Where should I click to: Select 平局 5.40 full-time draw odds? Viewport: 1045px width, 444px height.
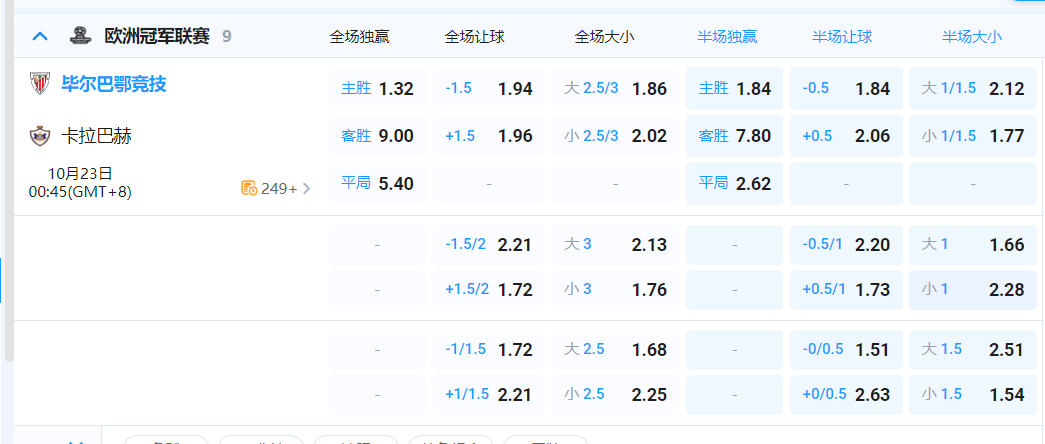[377, 184]
